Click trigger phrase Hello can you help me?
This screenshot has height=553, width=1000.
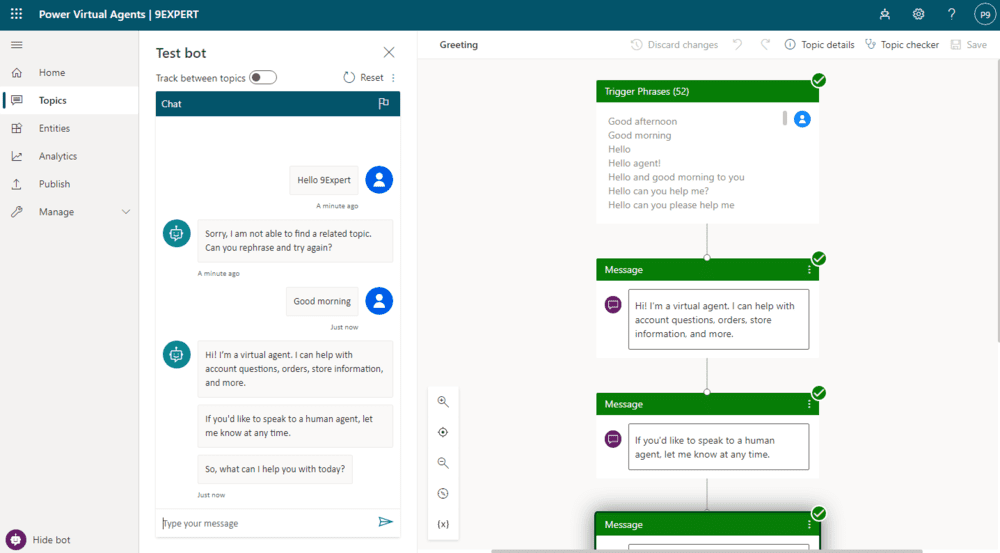coord(658,191)
